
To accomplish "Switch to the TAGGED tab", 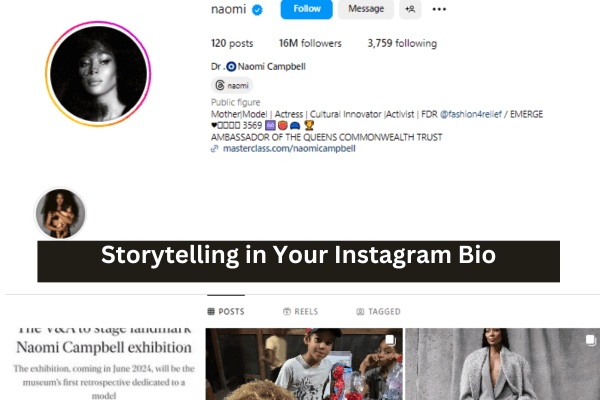I will tap(378, 312).
